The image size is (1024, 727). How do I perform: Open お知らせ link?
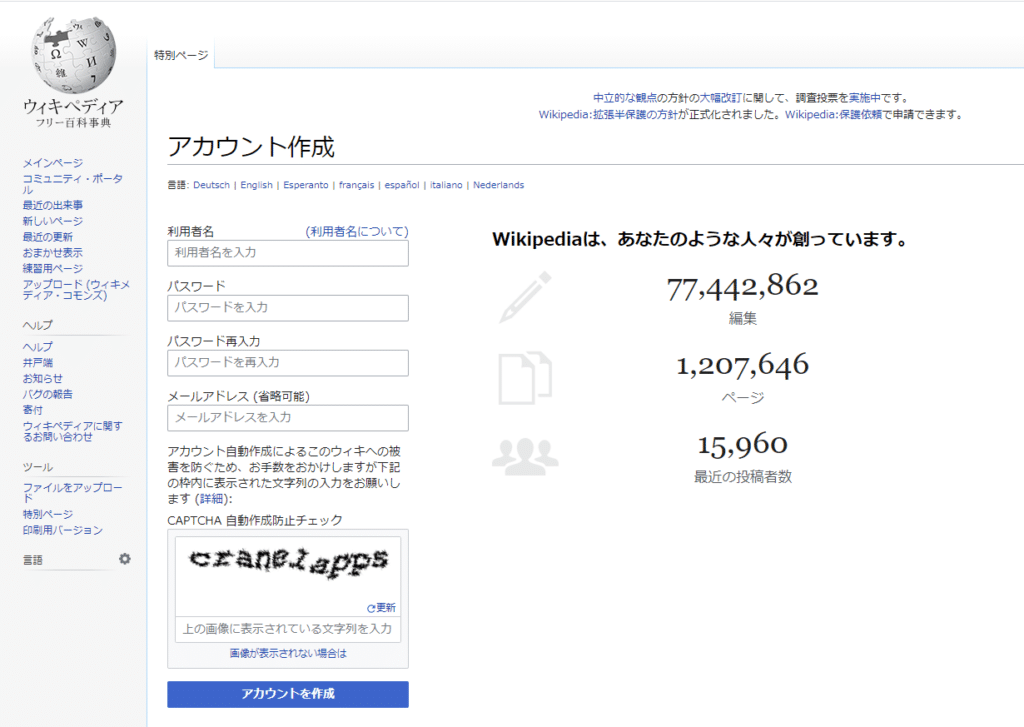point(43,378)
